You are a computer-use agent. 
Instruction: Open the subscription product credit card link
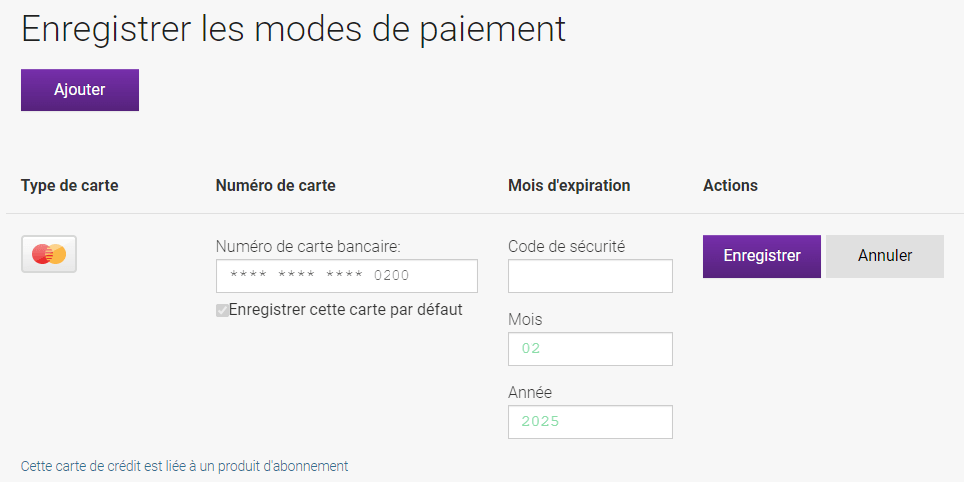point(184,465)
